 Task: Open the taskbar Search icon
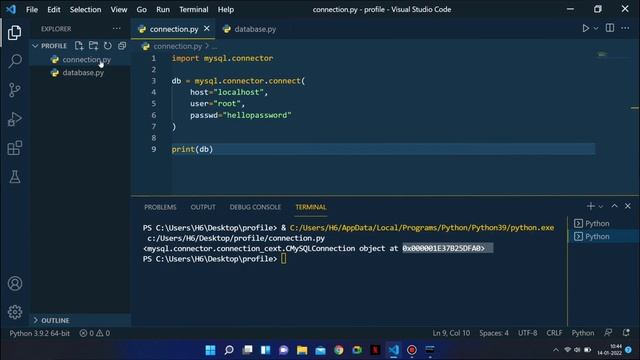[229, 350]
